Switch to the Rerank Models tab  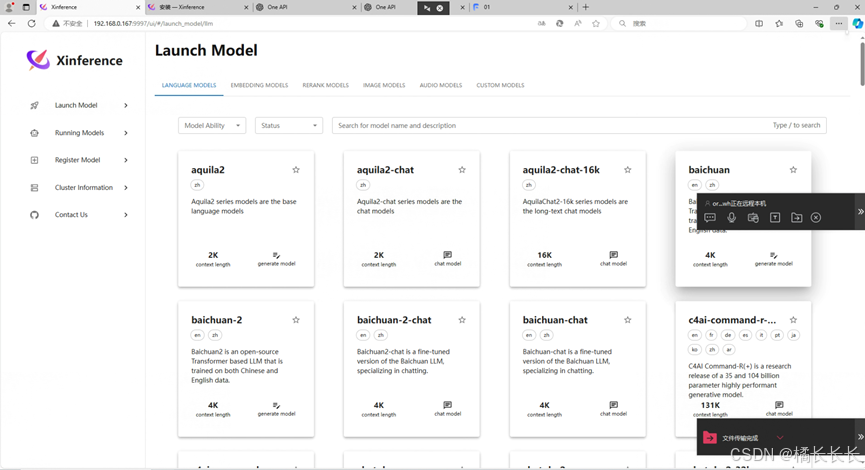coord(325,86)
